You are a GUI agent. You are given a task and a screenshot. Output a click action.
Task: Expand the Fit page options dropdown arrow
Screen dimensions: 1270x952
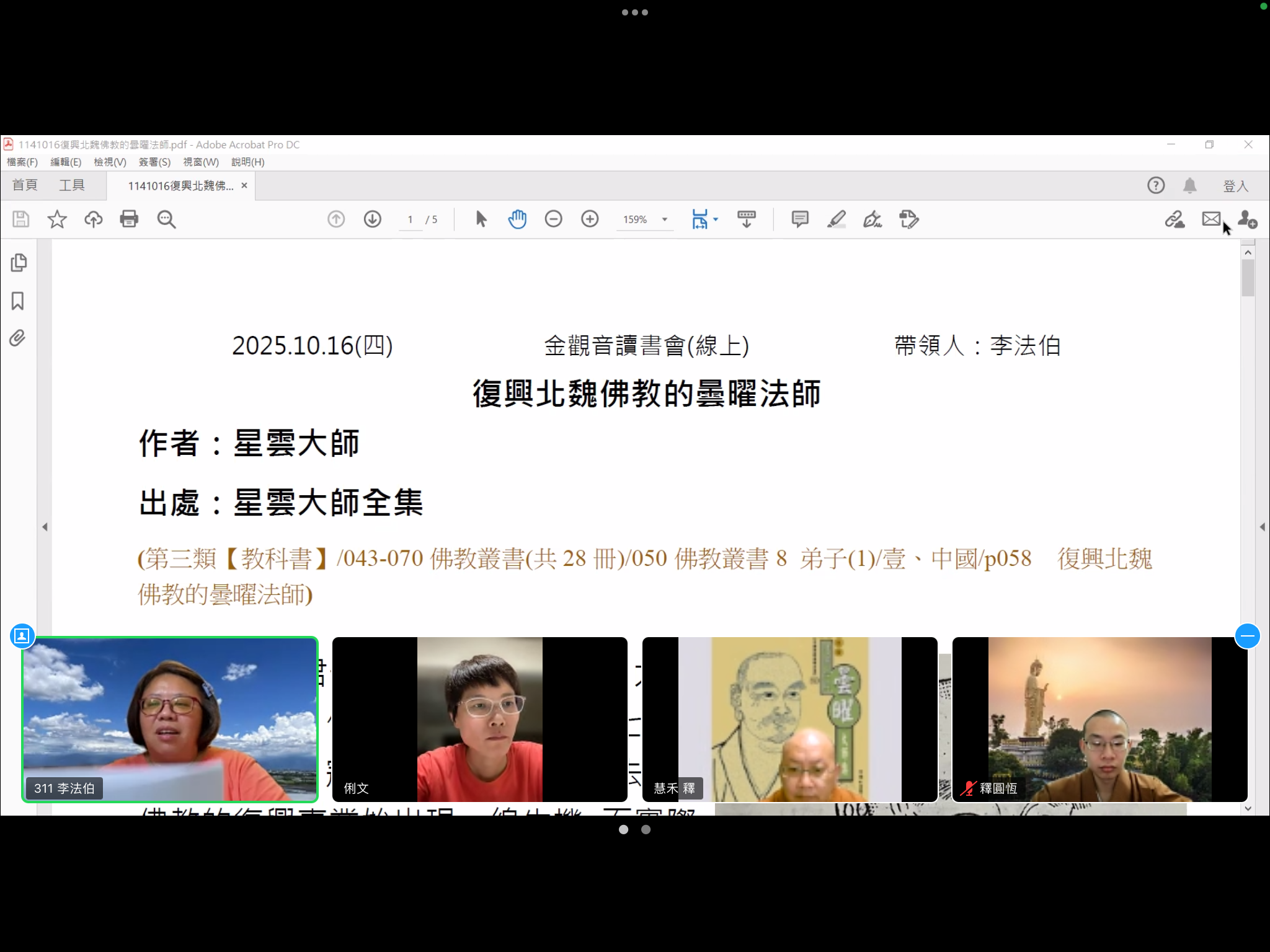point(716,219)
